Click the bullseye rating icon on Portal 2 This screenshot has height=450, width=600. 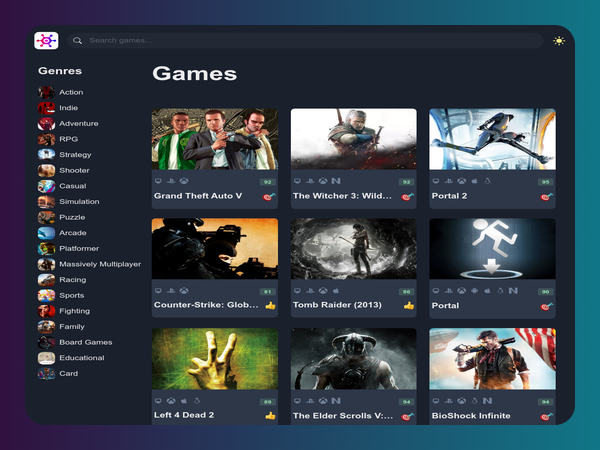tap(546, 197)
